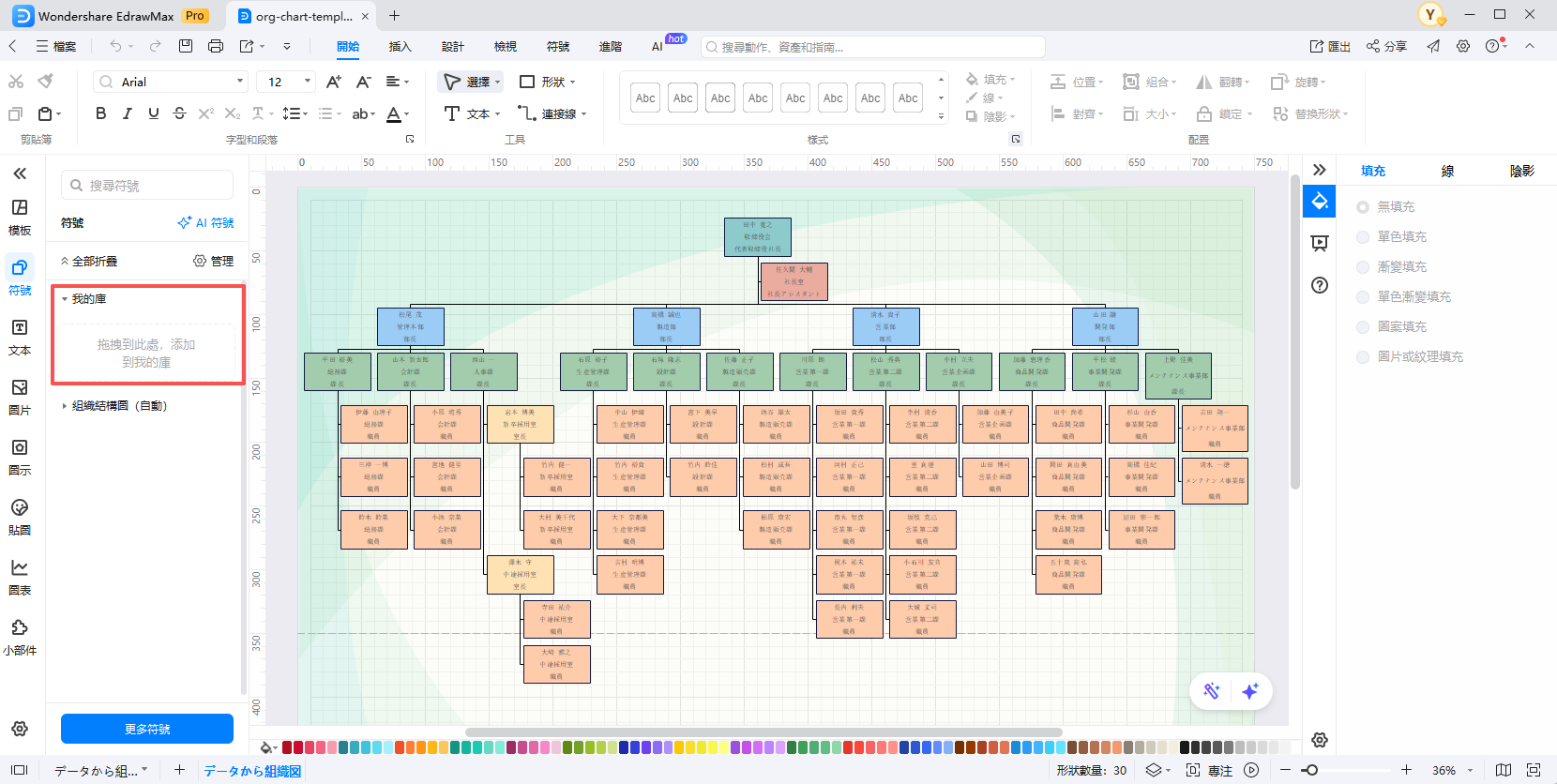
Task: Open the Charts panel in sidebar
Action: coord(20,577)
